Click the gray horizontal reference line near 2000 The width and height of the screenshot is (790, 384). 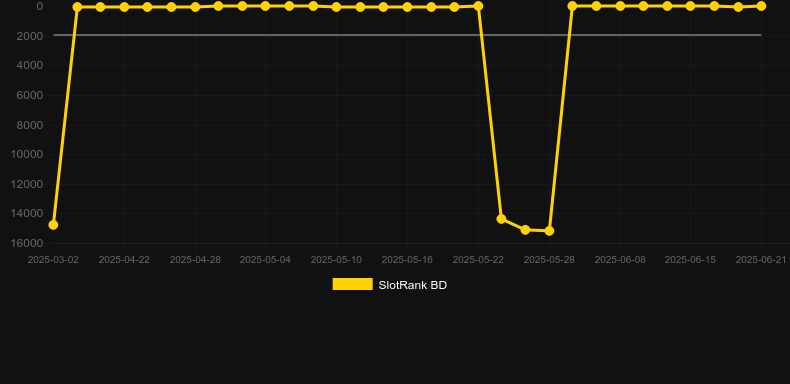(x=407, y=35)
